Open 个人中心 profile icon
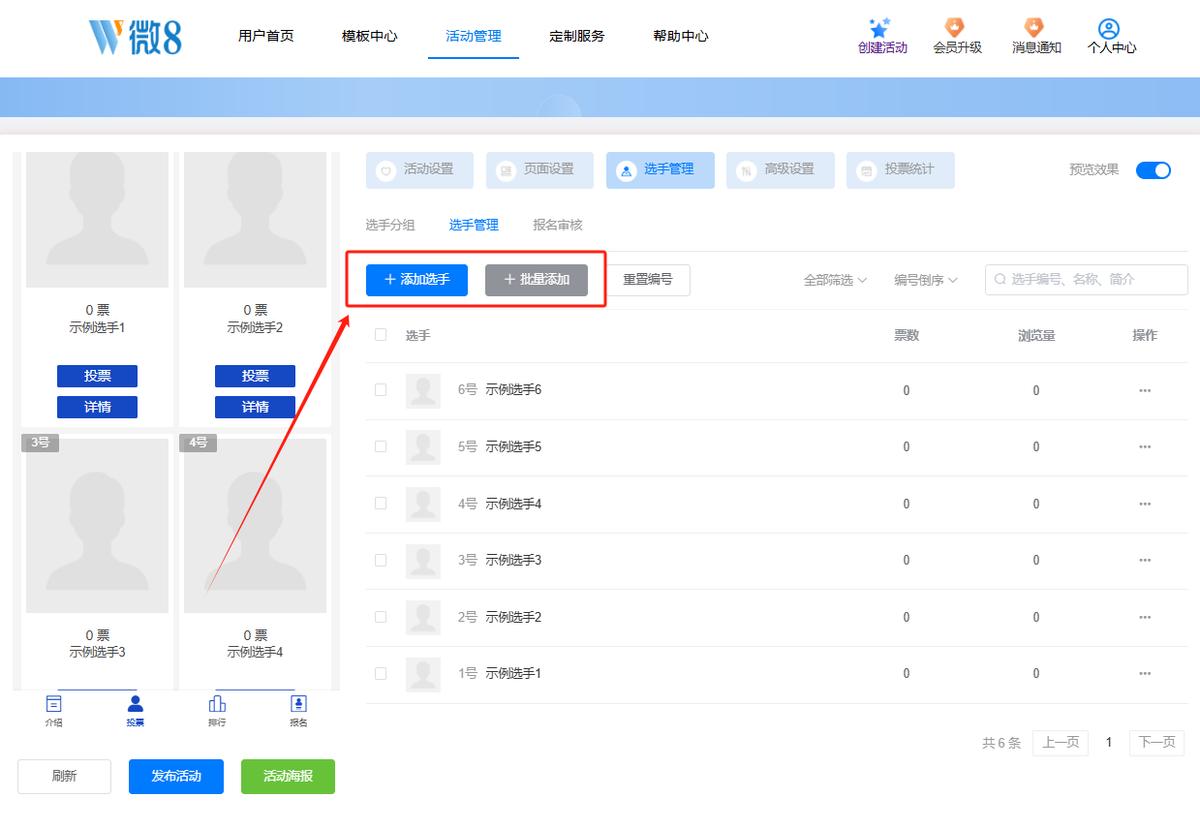Screen dimensions: 1200x826 pos(1108,28)
